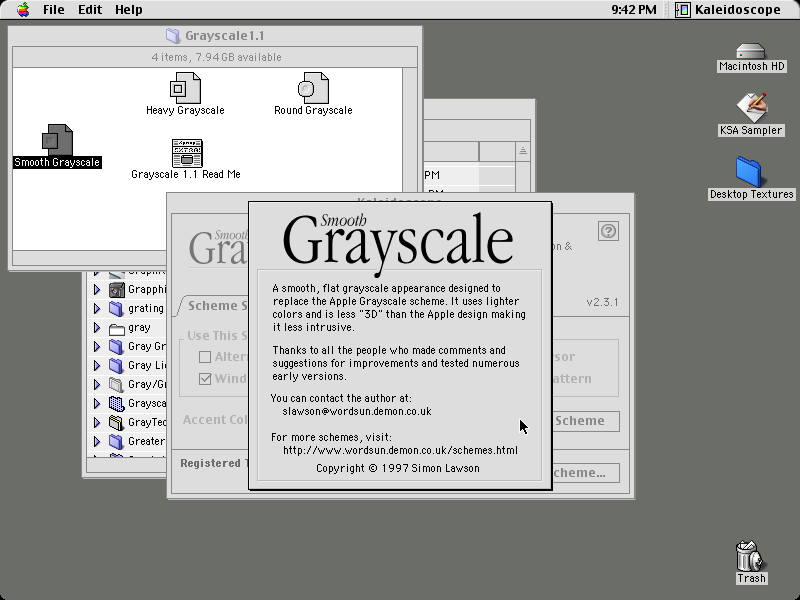Click the icon beside 'GrayTec' row
Screen dimensions: 800x600
click(117, 422)
